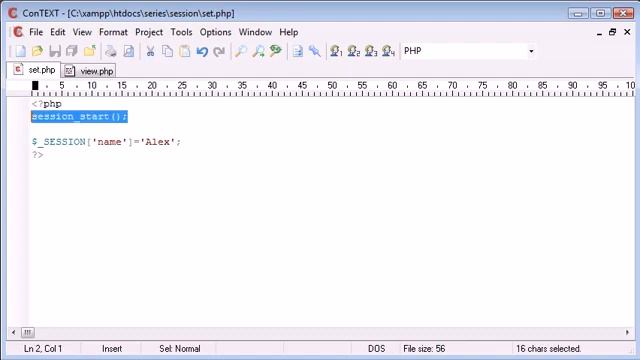Click the Cut scissors icon

pos(150,51)
